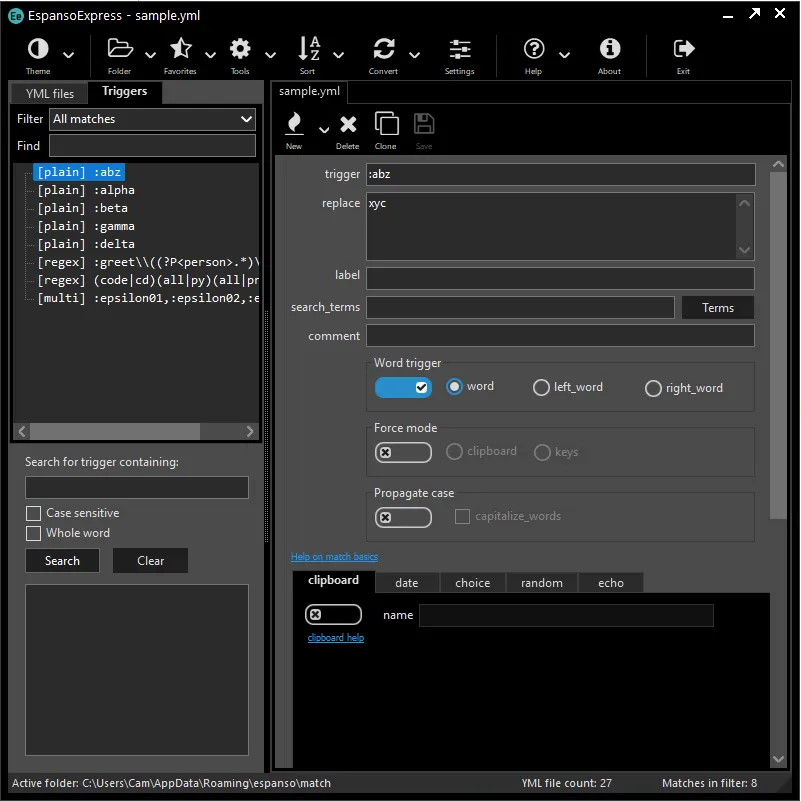Viewport: 801px width, 801px height.
Task: Select the [plain] :gamma trigger
Action: click(86, 226)
